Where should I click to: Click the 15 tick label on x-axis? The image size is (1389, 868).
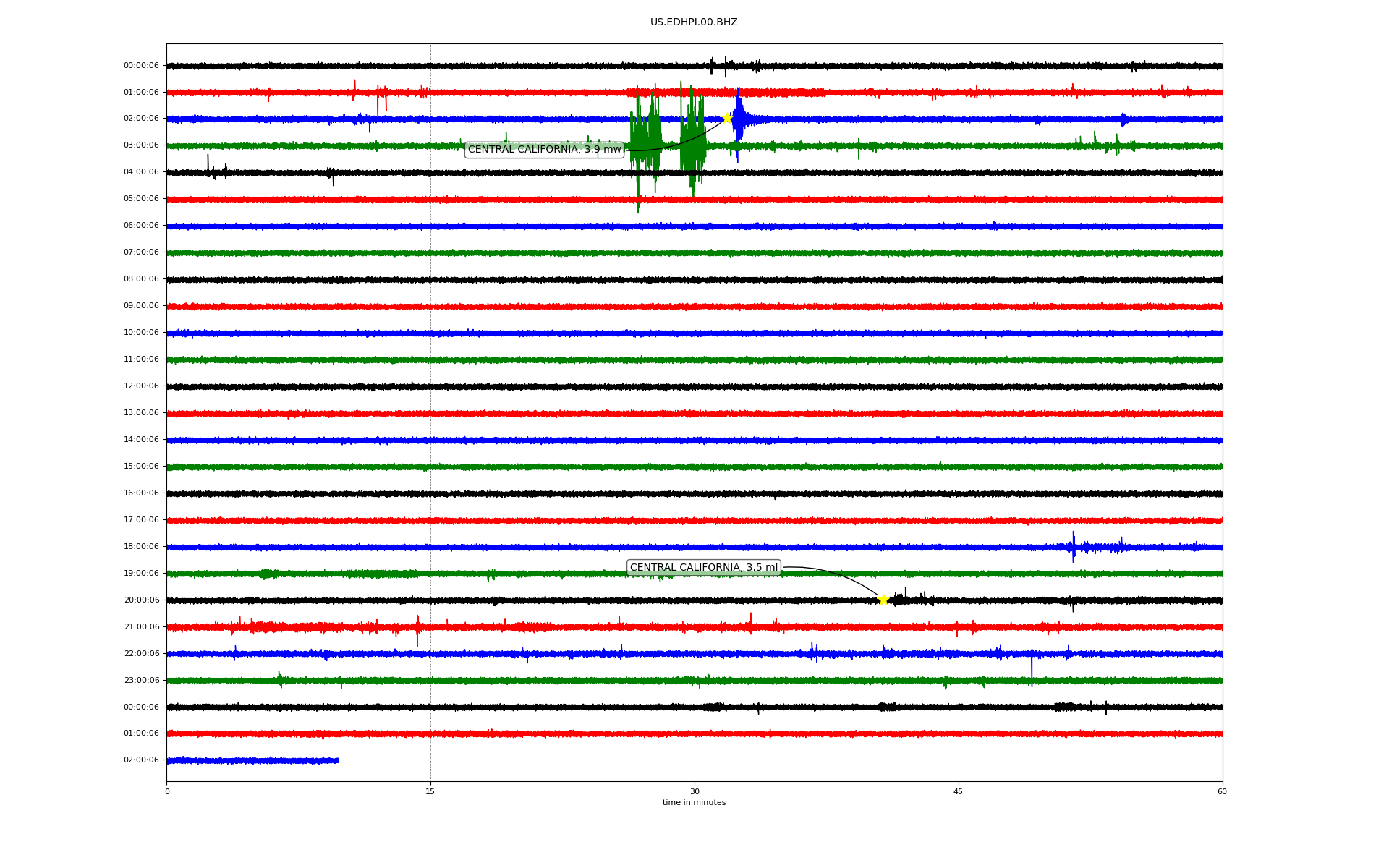[430, 792]
